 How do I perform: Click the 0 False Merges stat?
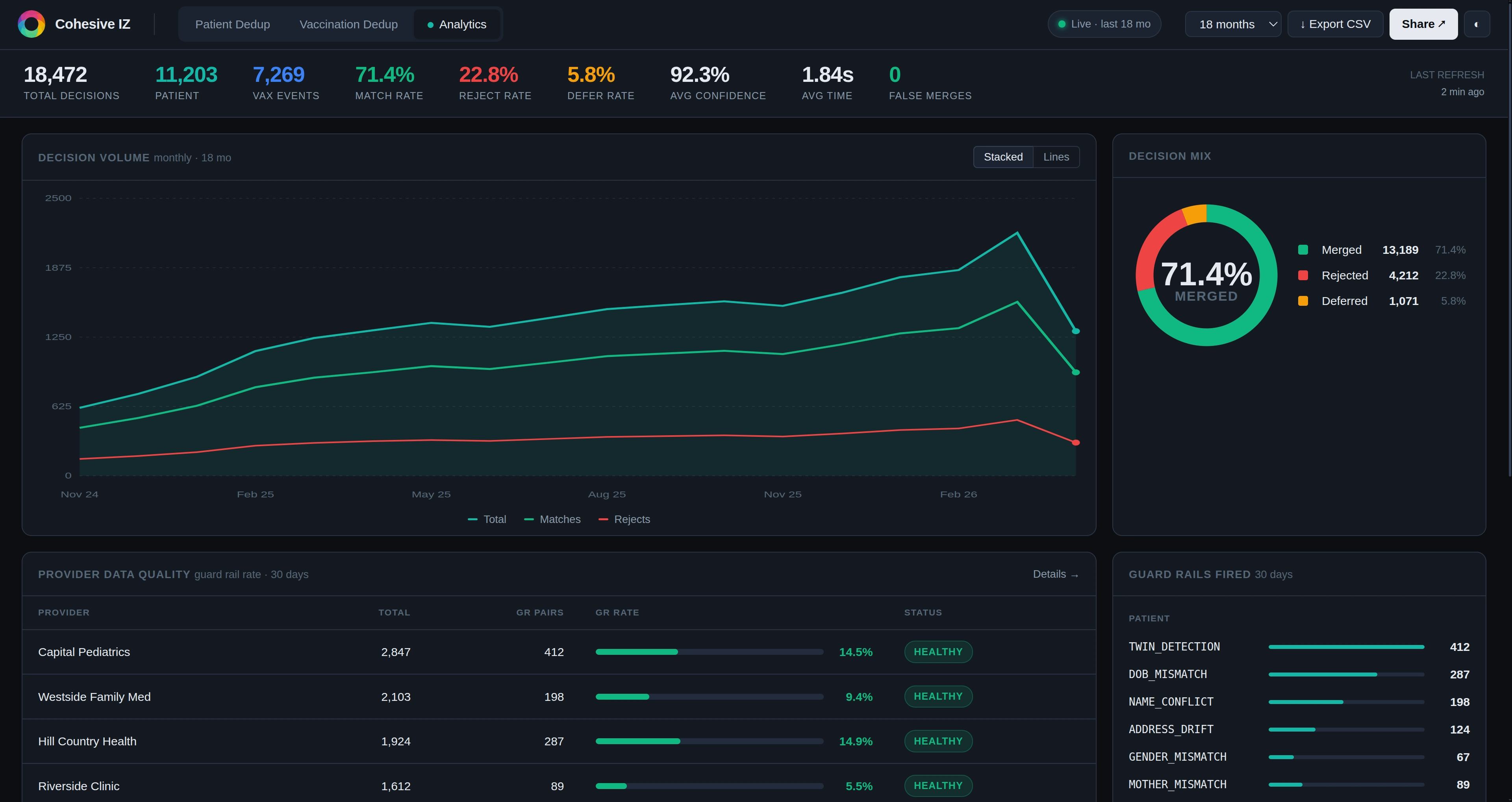[930, 82]
